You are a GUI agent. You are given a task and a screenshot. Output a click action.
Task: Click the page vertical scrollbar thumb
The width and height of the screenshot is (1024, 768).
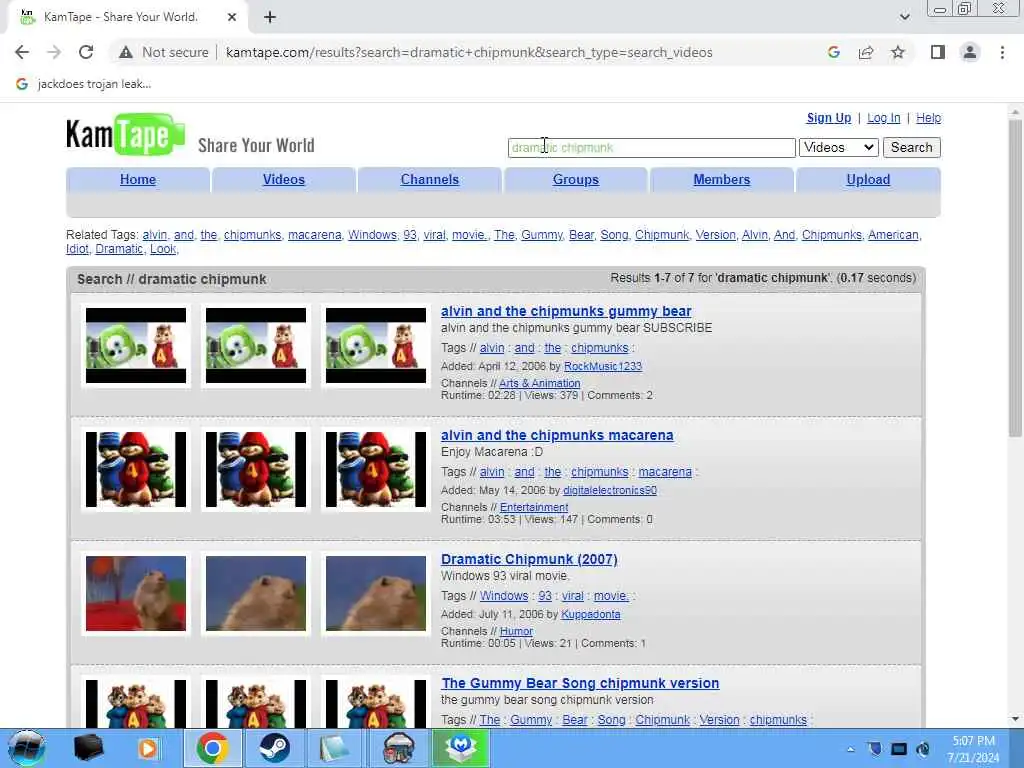tap(1015, 280)
